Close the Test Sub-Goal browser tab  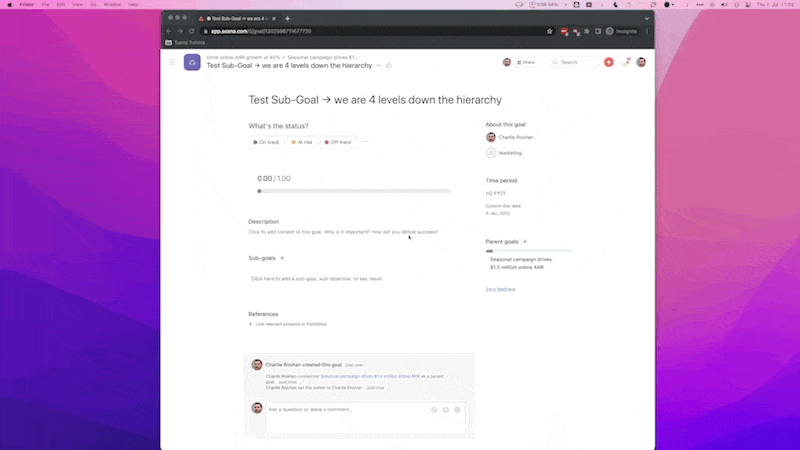coord(274,18)
